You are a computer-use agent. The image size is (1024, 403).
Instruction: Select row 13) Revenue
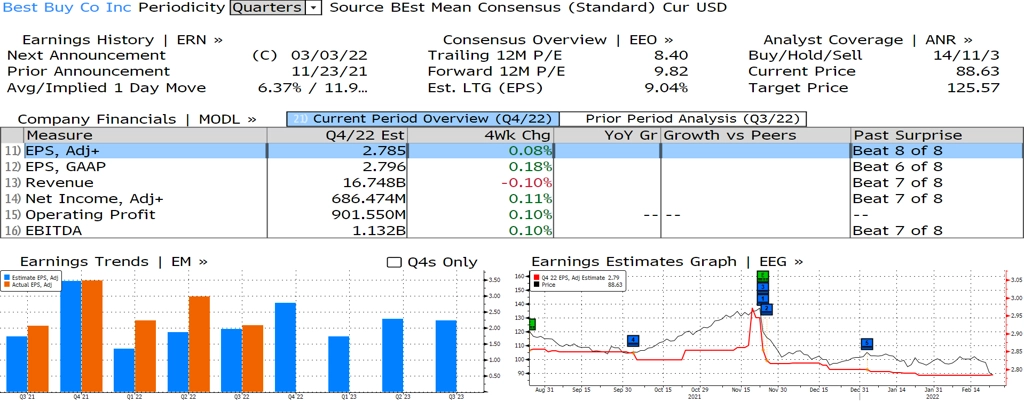[x=511, y=183]
